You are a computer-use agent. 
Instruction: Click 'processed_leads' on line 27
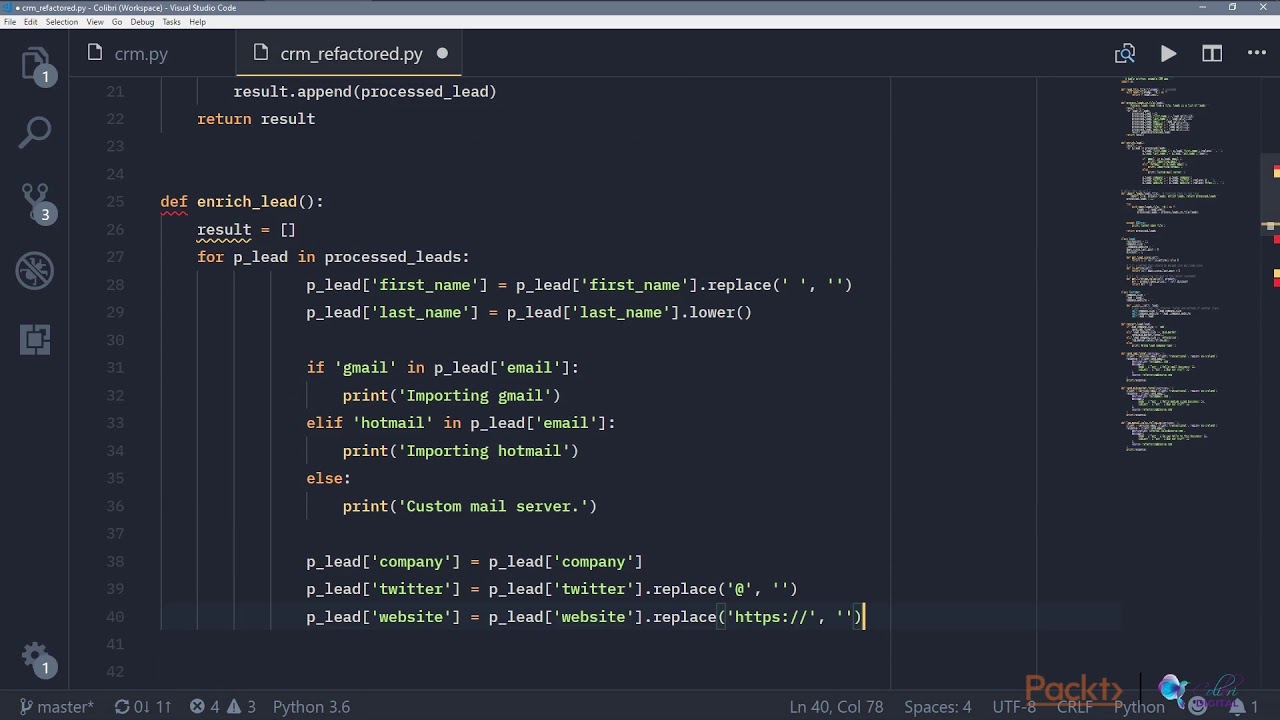pos(392,257)
